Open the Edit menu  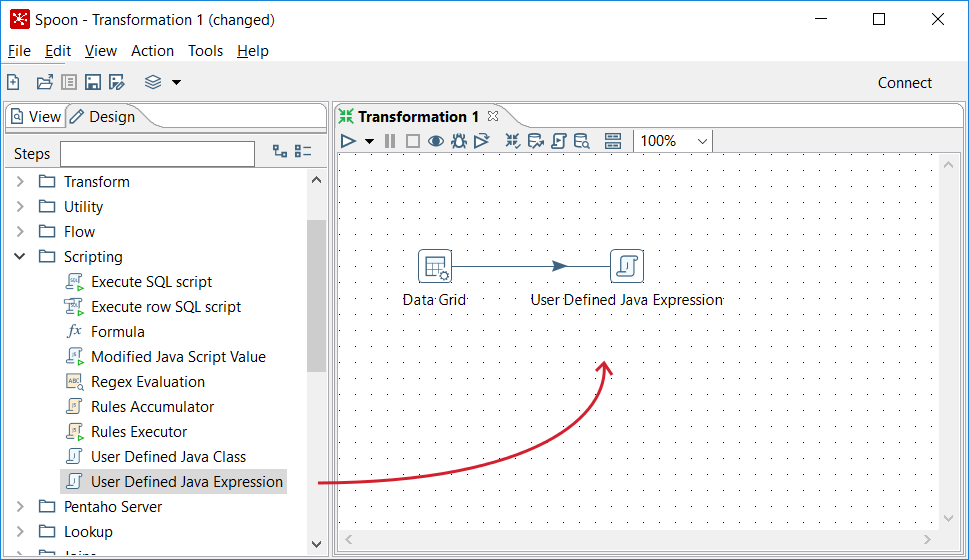coord(58,51)
